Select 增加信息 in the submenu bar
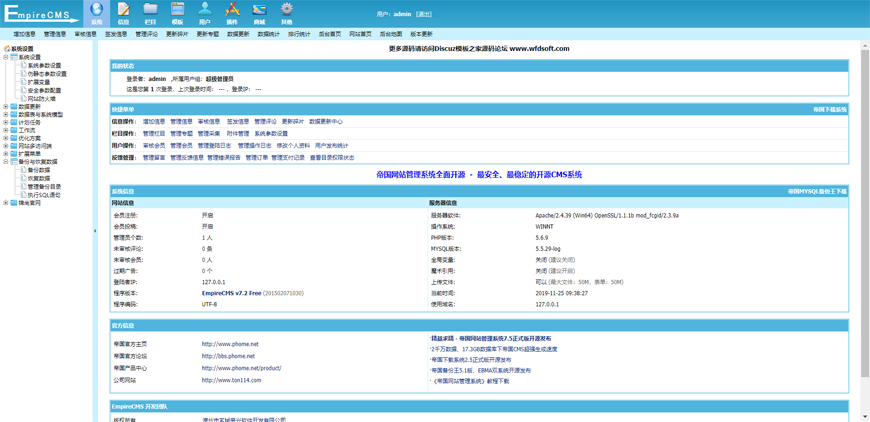This screenshot has height=422, width=870. pyautogui.click(x=24, y=34)
